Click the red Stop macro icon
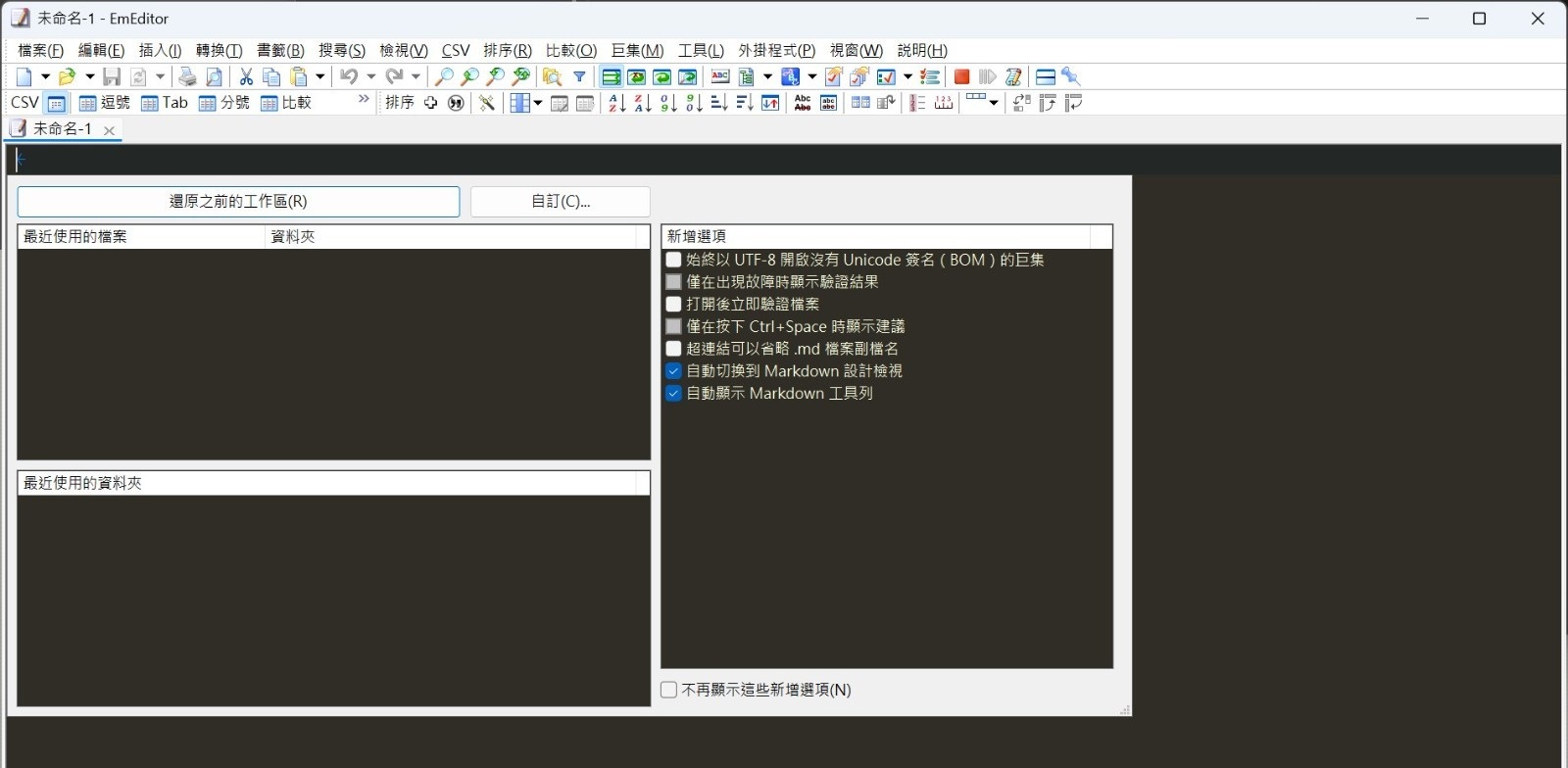Screen dimensions: 1568x768 pyautogui.click(x=961, y=76)
